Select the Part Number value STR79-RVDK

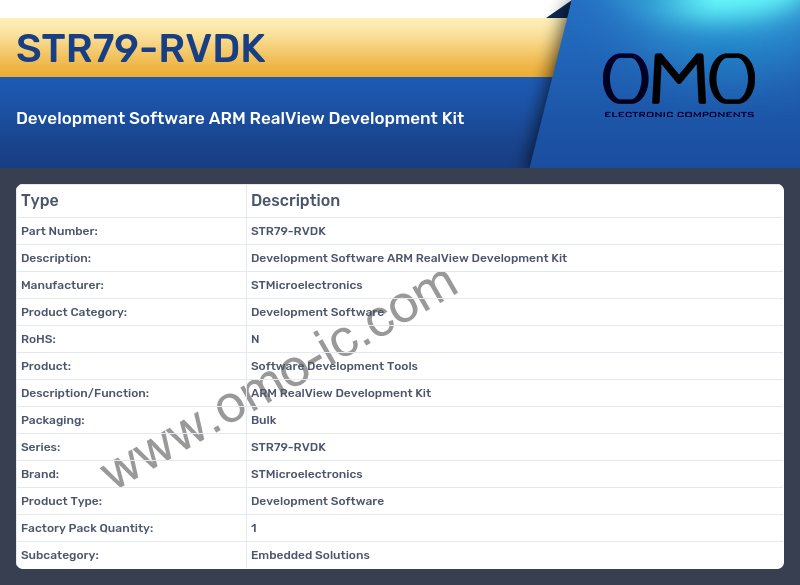(288, 231)
